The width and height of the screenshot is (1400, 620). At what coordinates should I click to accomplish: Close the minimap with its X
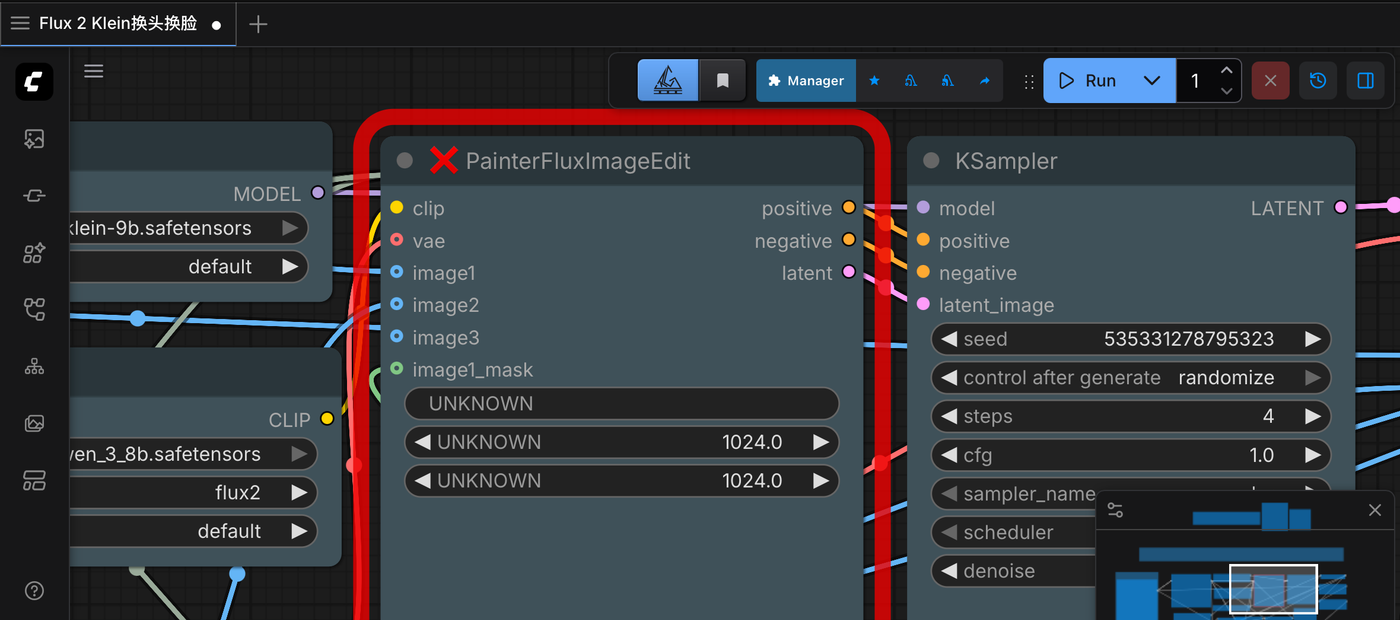(1375, 510)
